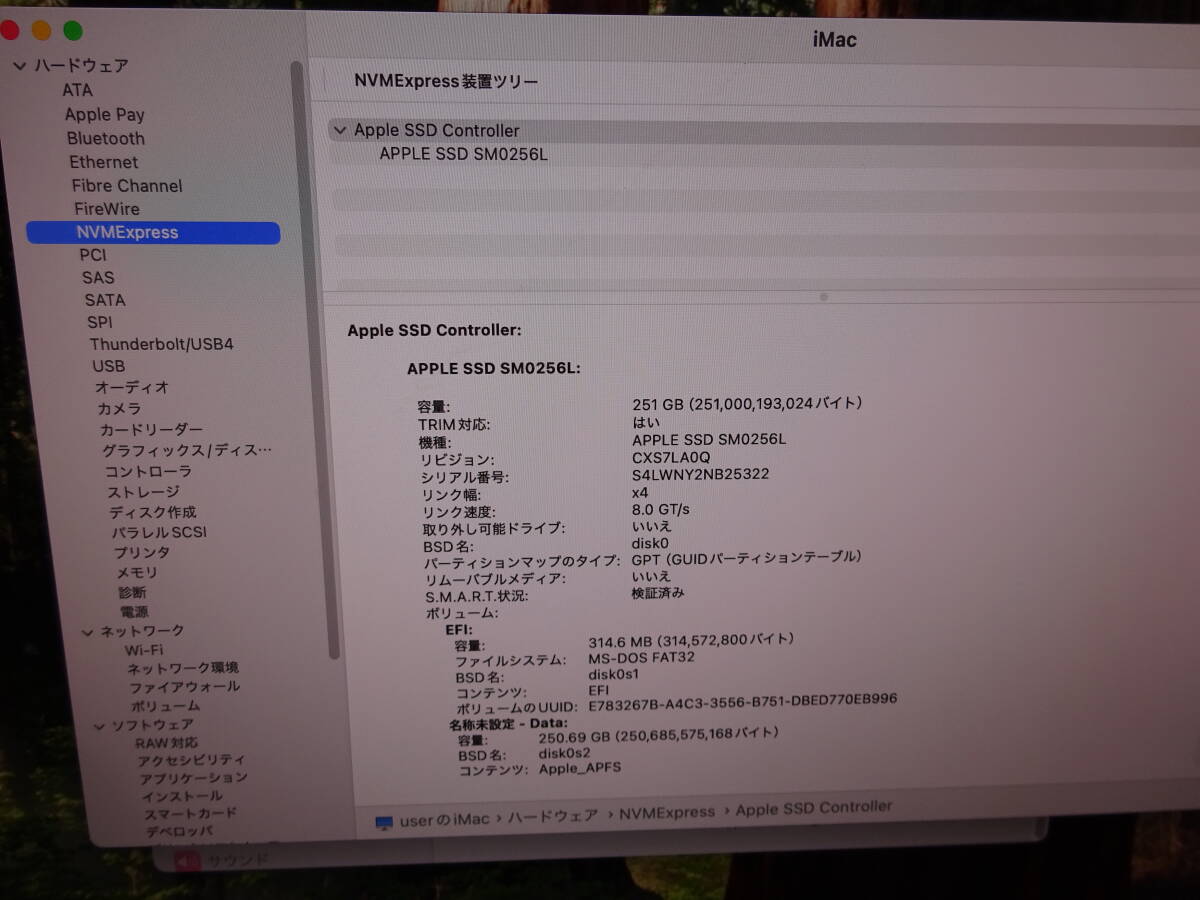Open the Wi-Fi network entry
Image resolution: width=1200 pixels, height=900 pixels.
pyautogui.click(x=144, y=650)
